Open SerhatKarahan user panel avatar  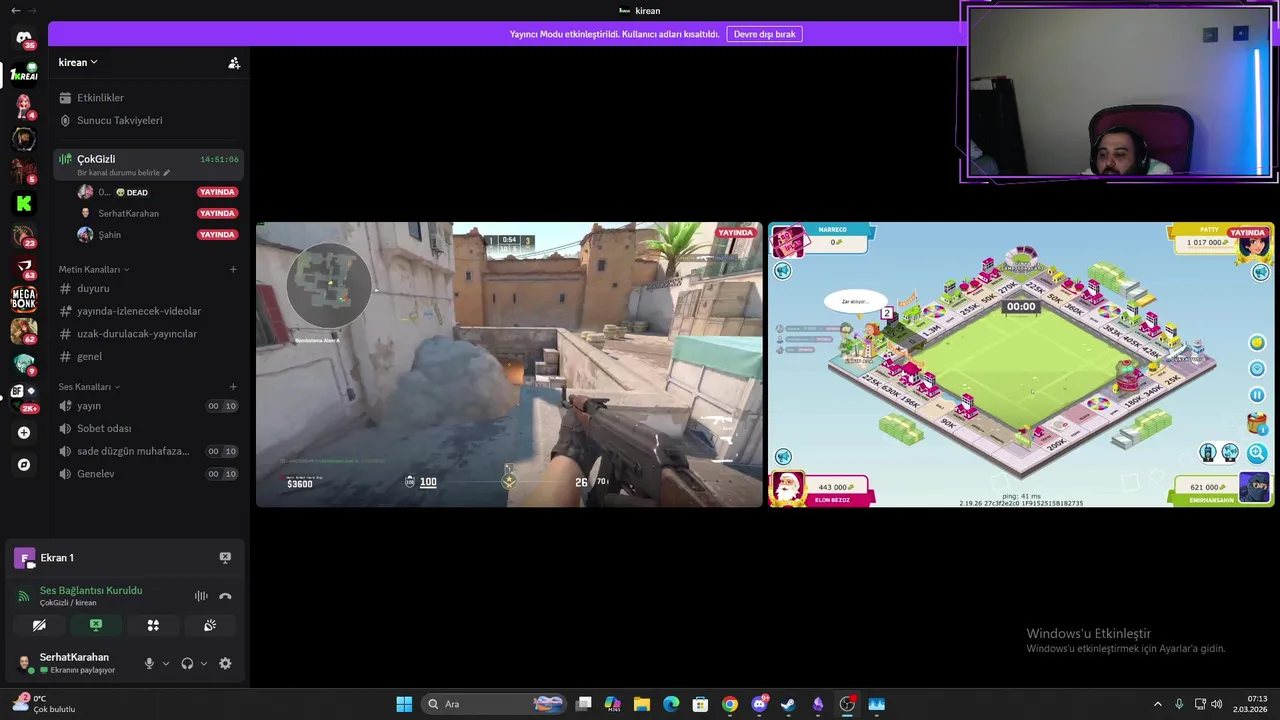click(x=24, y=663)
